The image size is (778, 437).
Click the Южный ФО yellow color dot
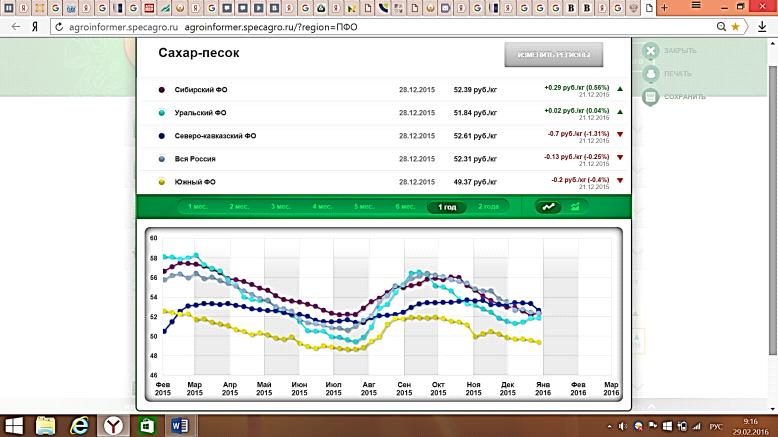tap(163, 182)
